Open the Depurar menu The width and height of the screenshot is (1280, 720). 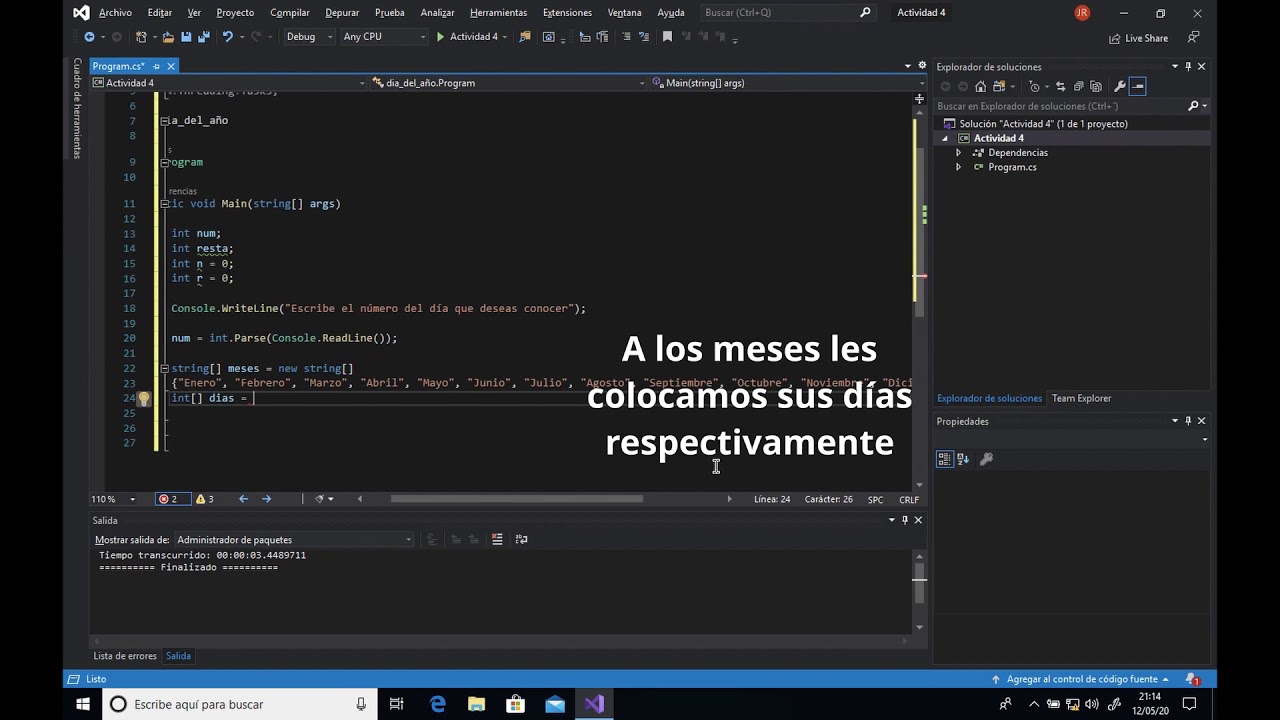click(342, 13)
